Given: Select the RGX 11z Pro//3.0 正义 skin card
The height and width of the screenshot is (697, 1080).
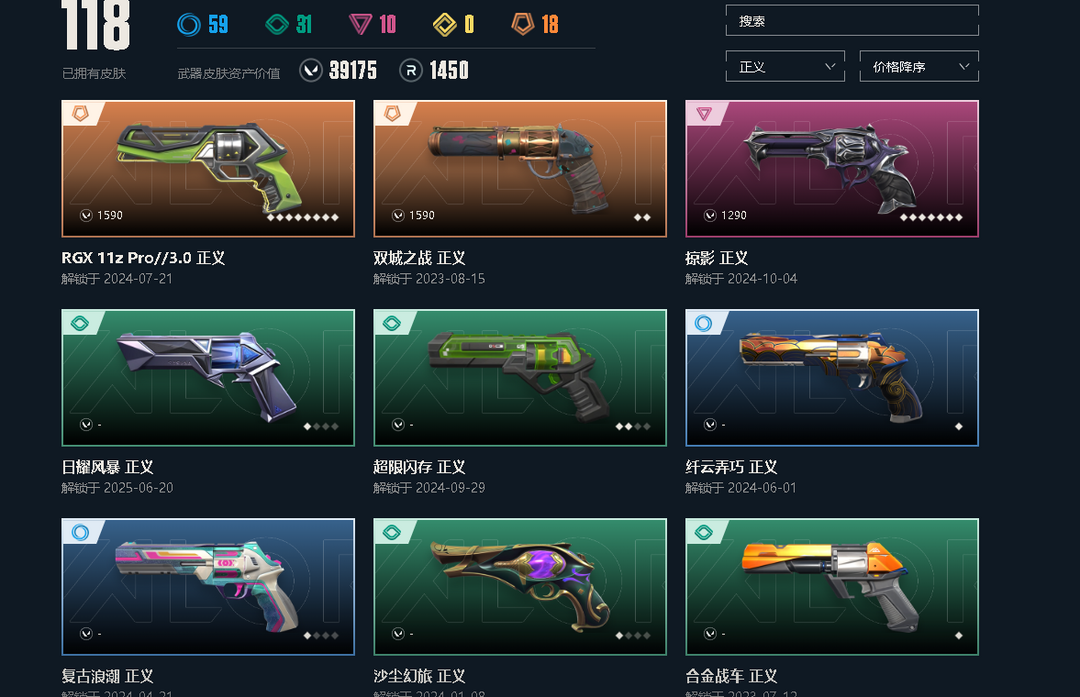Looking at the screenshot, I should 208,169.
